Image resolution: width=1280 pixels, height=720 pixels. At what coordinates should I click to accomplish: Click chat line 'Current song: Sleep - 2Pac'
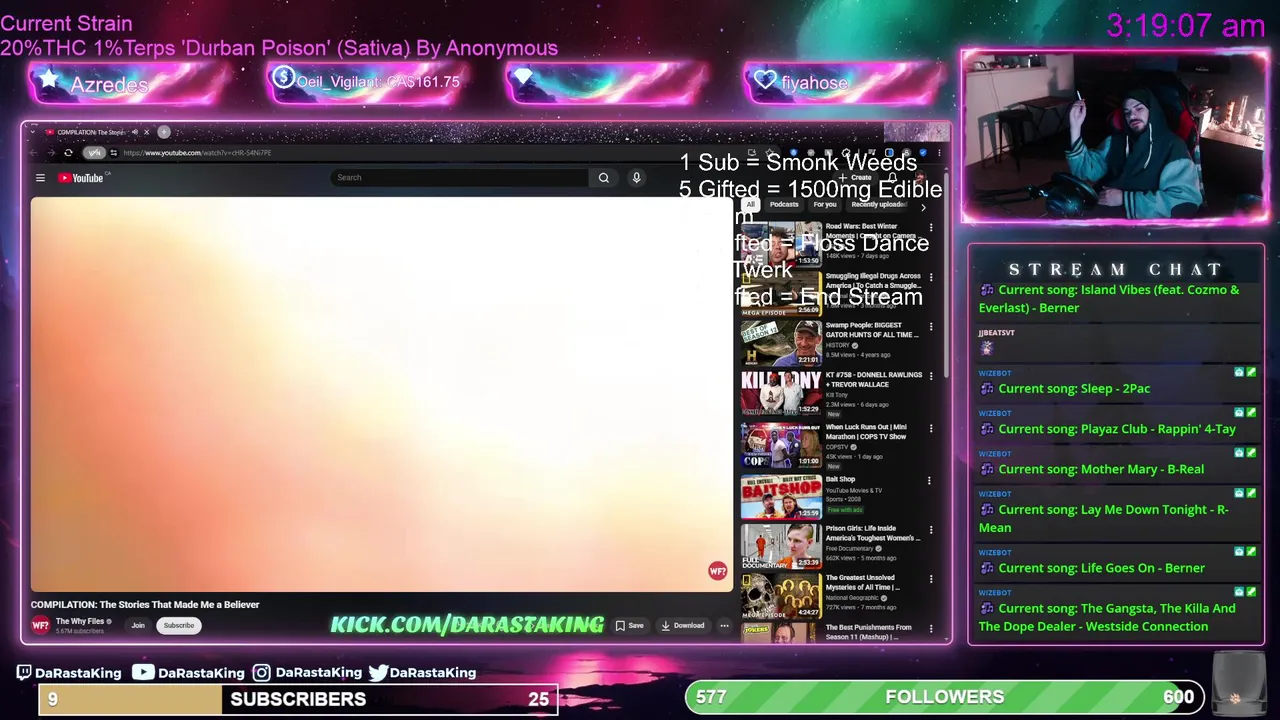[x=1074, y=389]
